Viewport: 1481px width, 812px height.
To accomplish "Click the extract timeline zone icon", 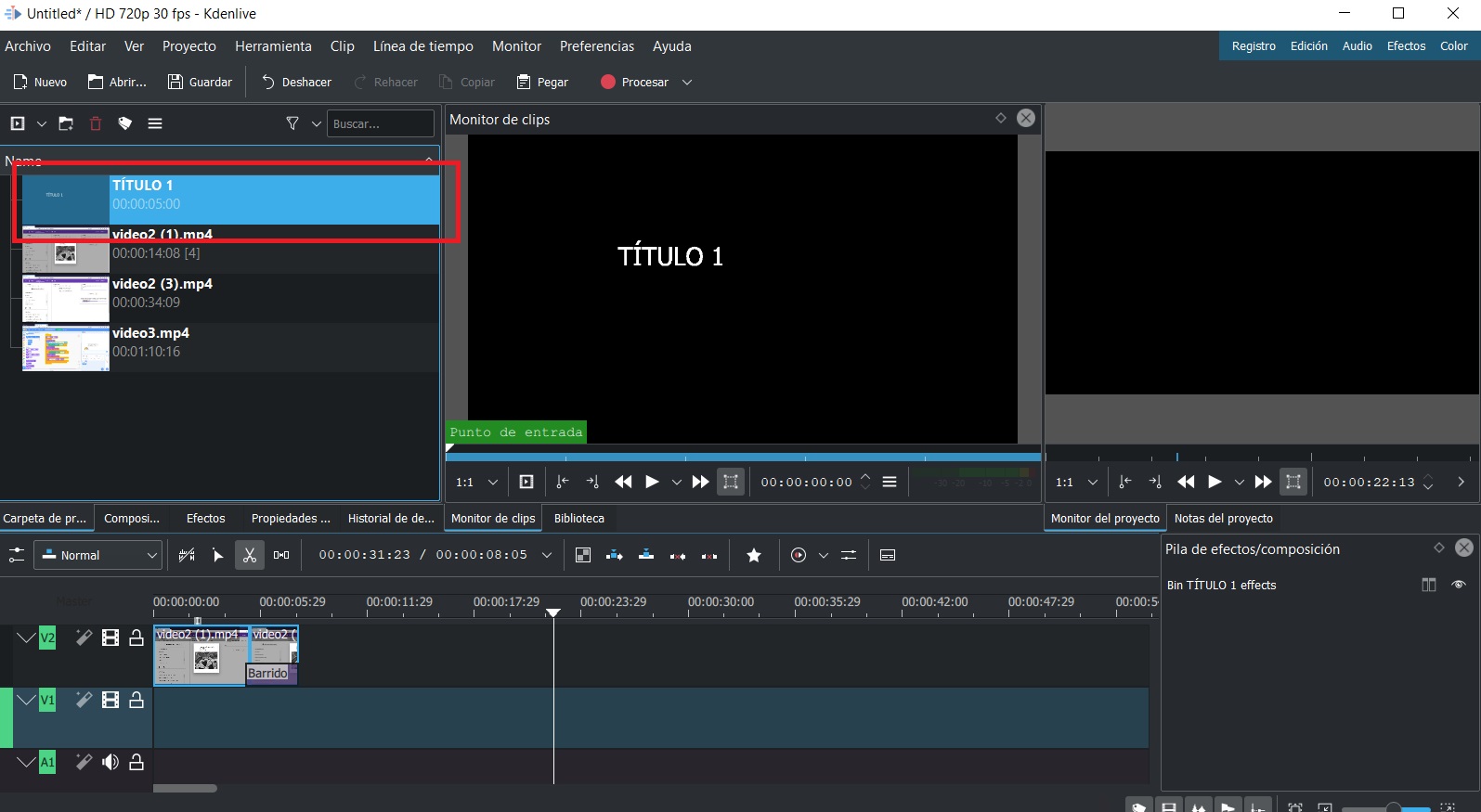I will click(x=678, y=556).
